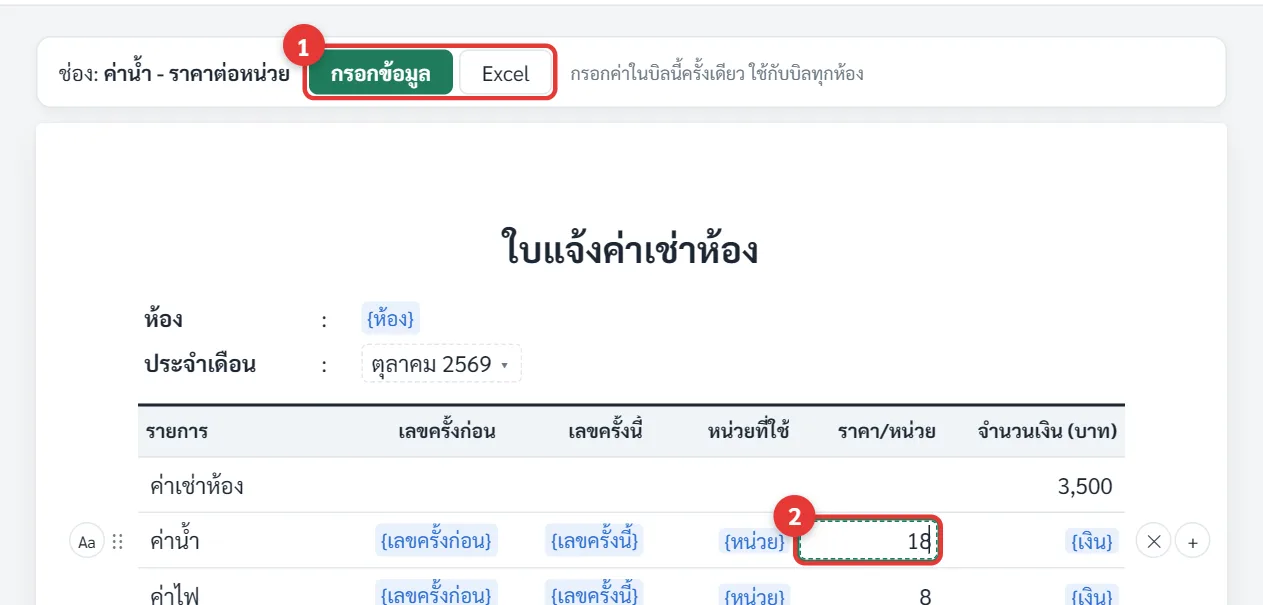This screenshot has width=1263, height=605.
Task: Click the รายการ column header
Action: click(177, 432)
